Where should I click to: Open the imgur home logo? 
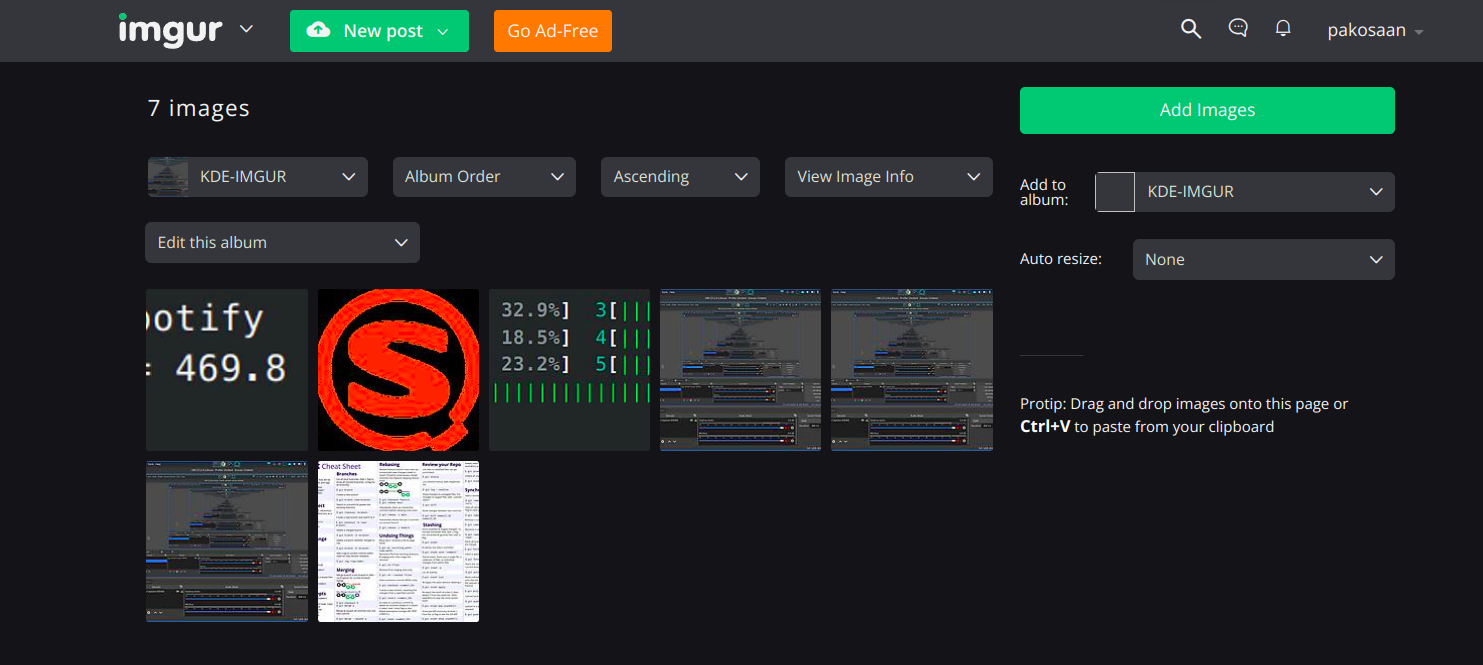tap(170, 30)
